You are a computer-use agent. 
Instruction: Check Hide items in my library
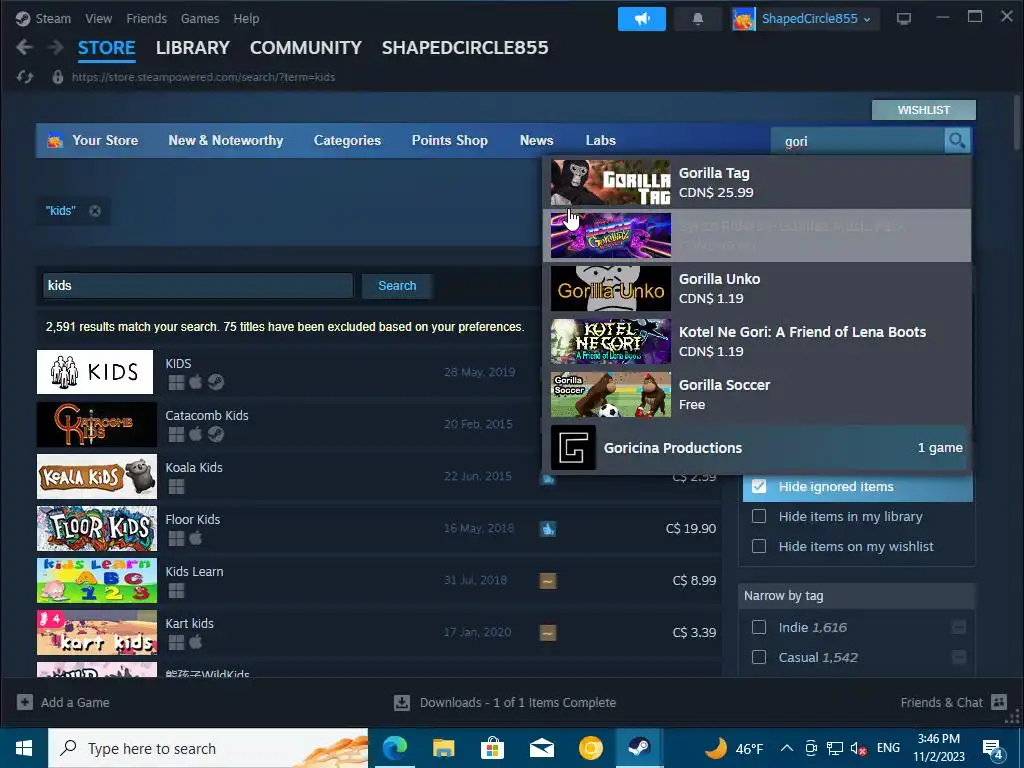[x=759, y=517]
